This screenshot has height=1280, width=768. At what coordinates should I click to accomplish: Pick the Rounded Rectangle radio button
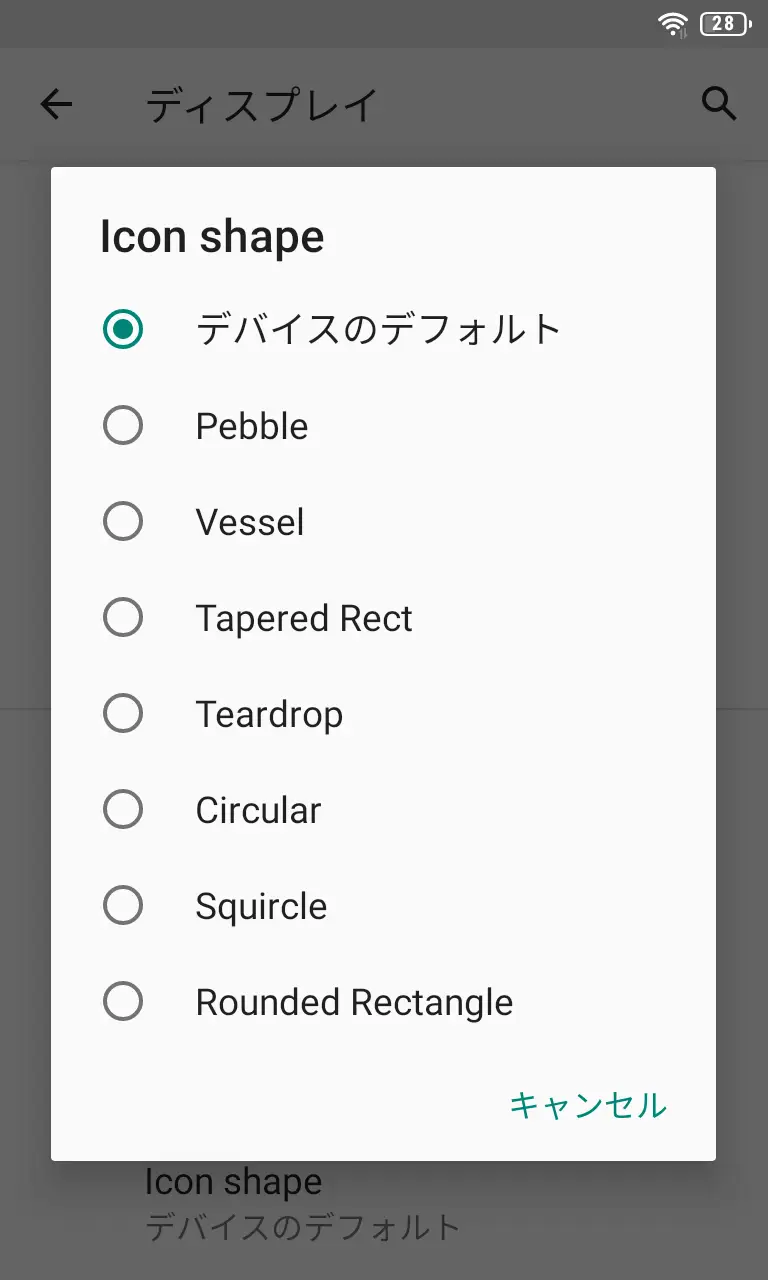123,1002
